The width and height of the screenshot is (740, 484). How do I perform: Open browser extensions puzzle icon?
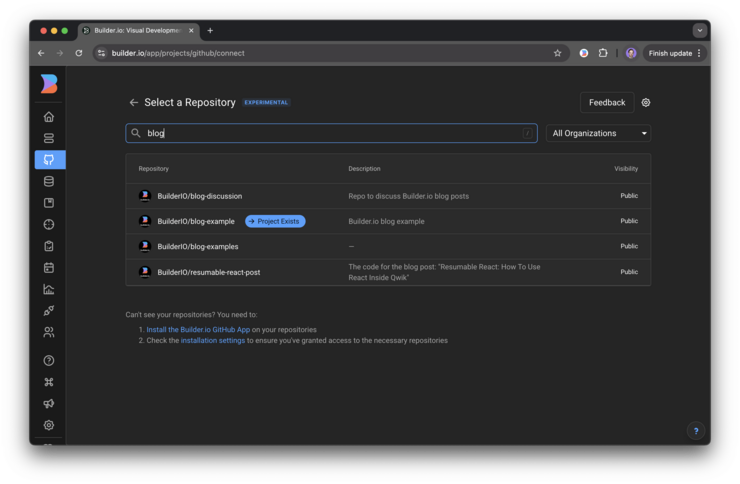[x=603, y=53]
